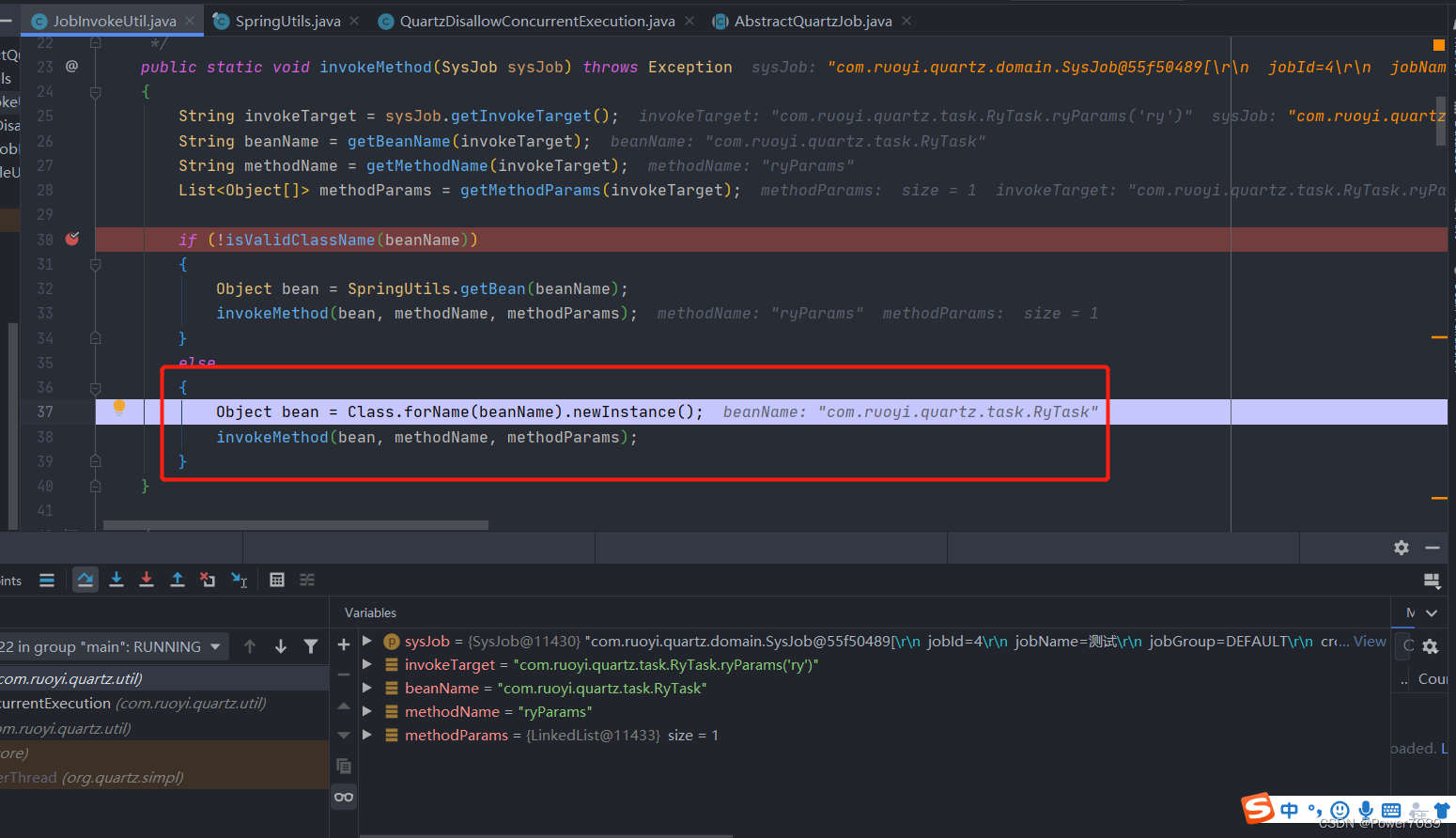Screen dimensions: 1456x838
Task: Close the AbstractQuartzJob.java tab
Action: click(x=906, y=21)
